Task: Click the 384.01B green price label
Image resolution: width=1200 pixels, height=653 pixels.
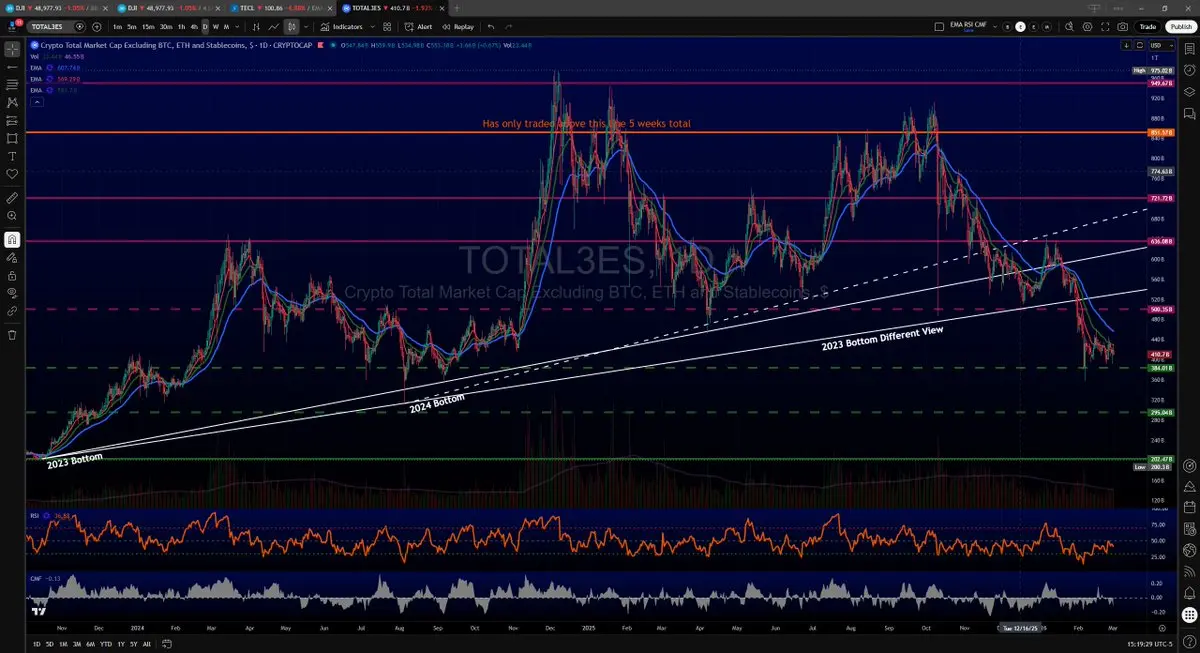Action: coord(1161,368)
